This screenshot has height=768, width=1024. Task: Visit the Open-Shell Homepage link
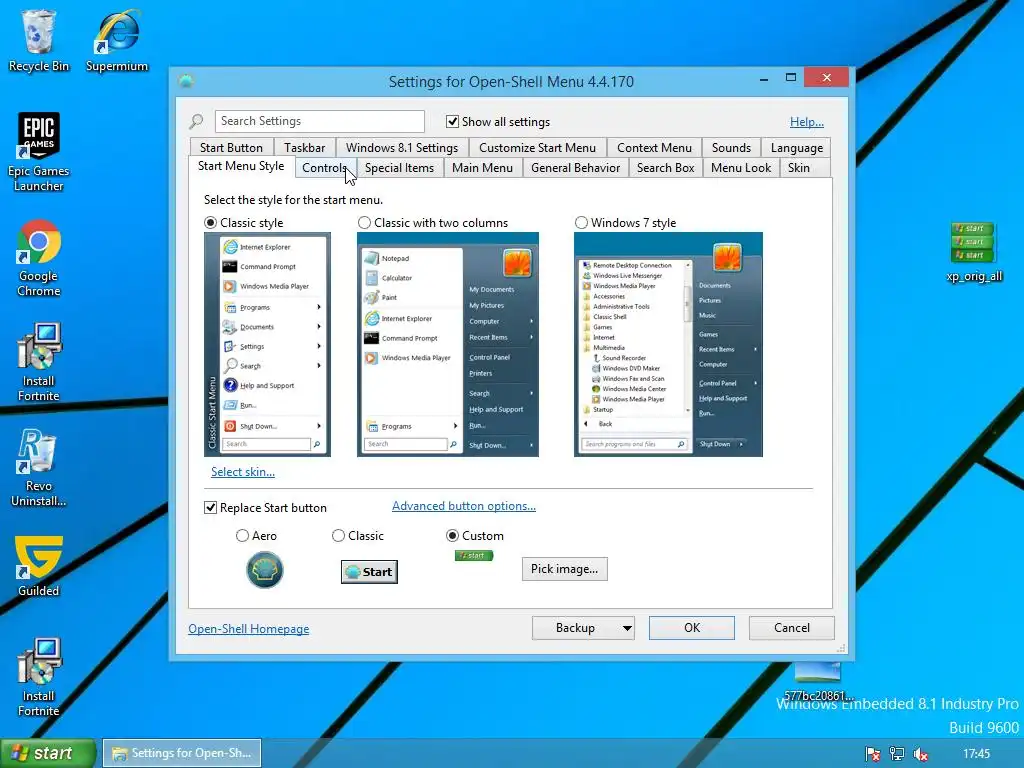point(249,629)
